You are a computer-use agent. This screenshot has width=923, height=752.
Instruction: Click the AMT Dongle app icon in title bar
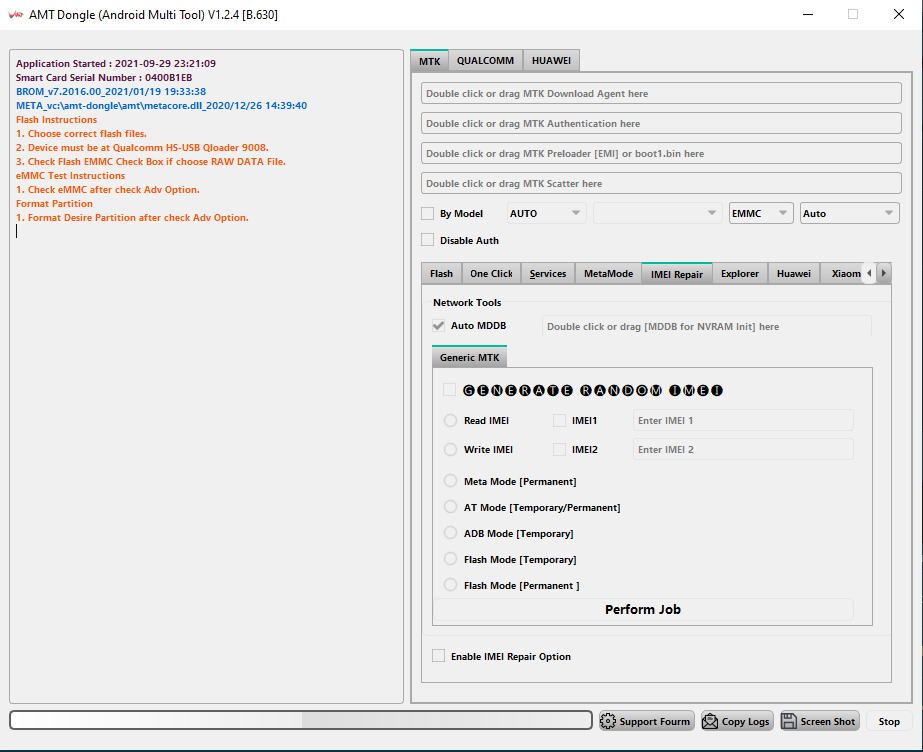[15, 15]
